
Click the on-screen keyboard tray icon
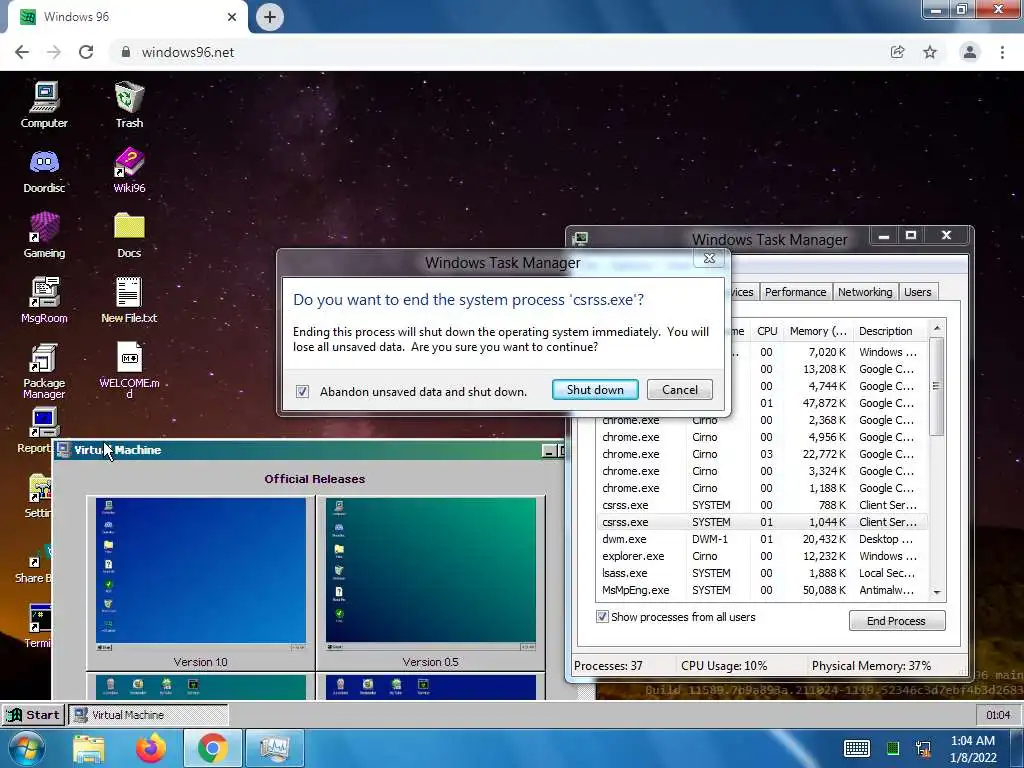pos(856,748)
